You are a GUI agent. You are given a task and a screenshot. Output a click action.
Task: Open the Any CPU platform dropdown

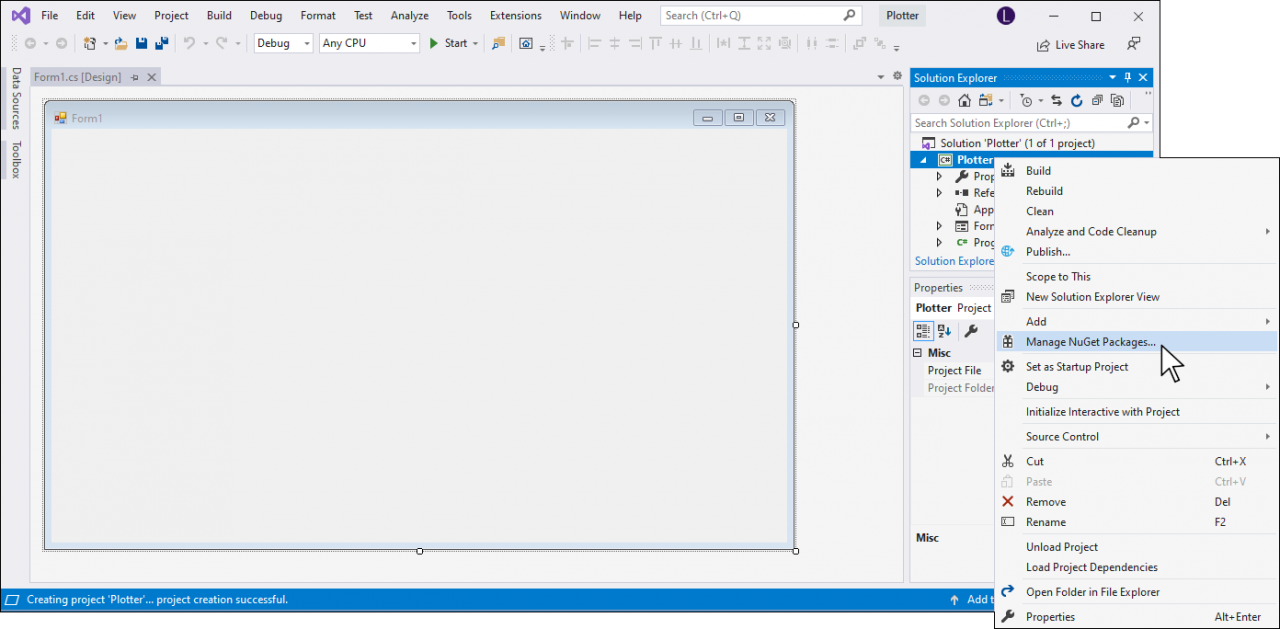coord(412,43)
